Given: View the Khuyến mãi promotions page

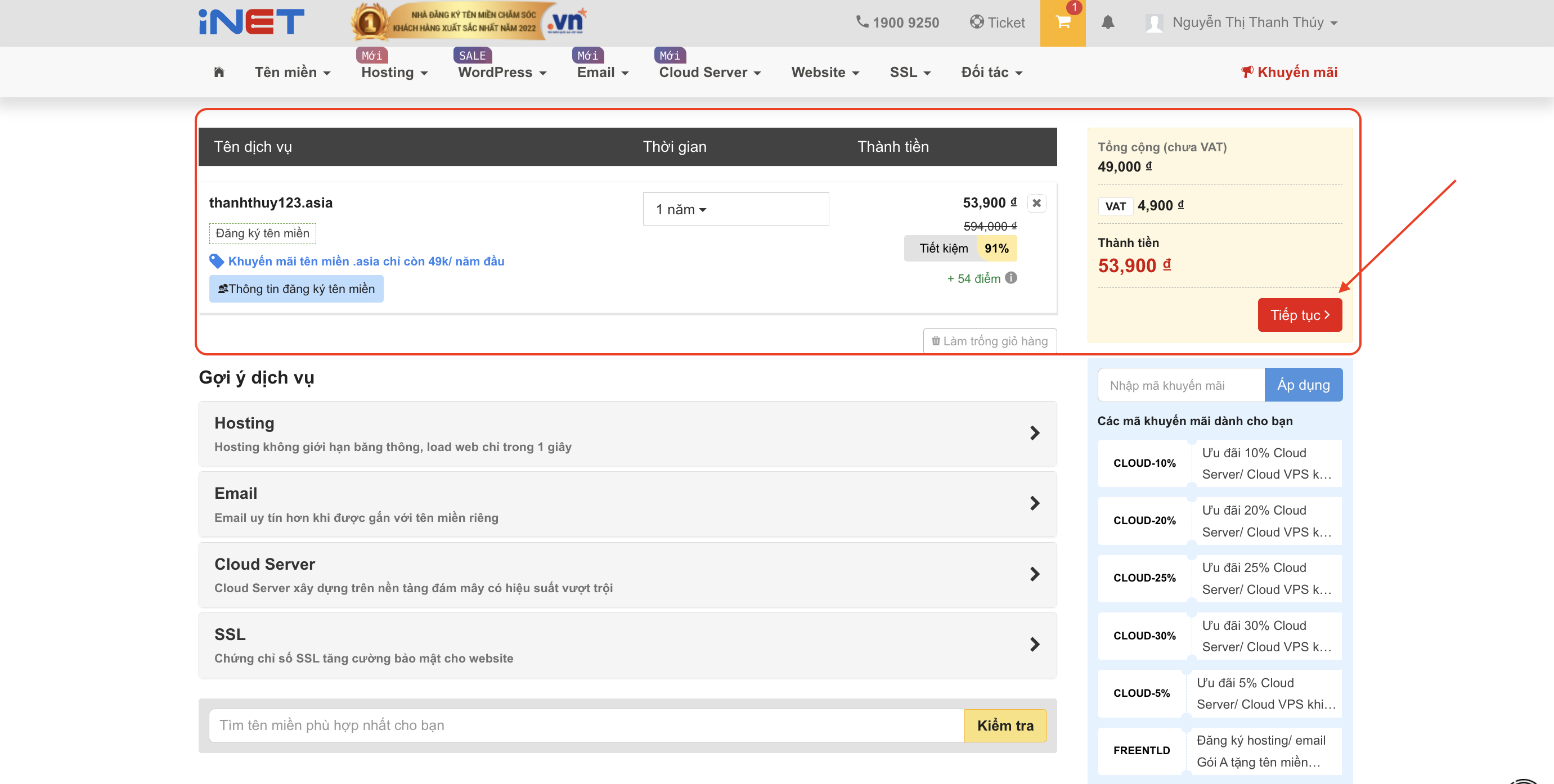Looking at the screenshot, I should (x=1289, y=73).
